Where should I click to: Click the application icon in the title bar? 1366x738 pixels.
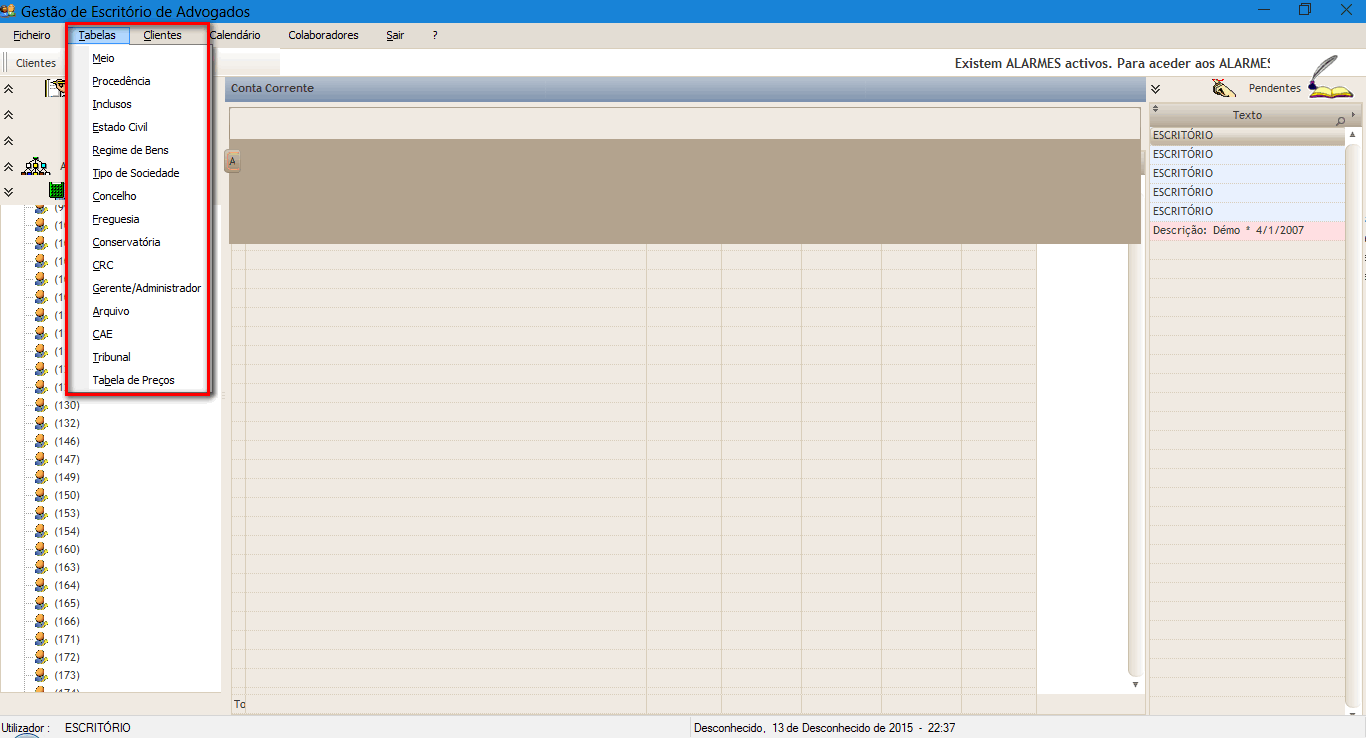(9, 11)
